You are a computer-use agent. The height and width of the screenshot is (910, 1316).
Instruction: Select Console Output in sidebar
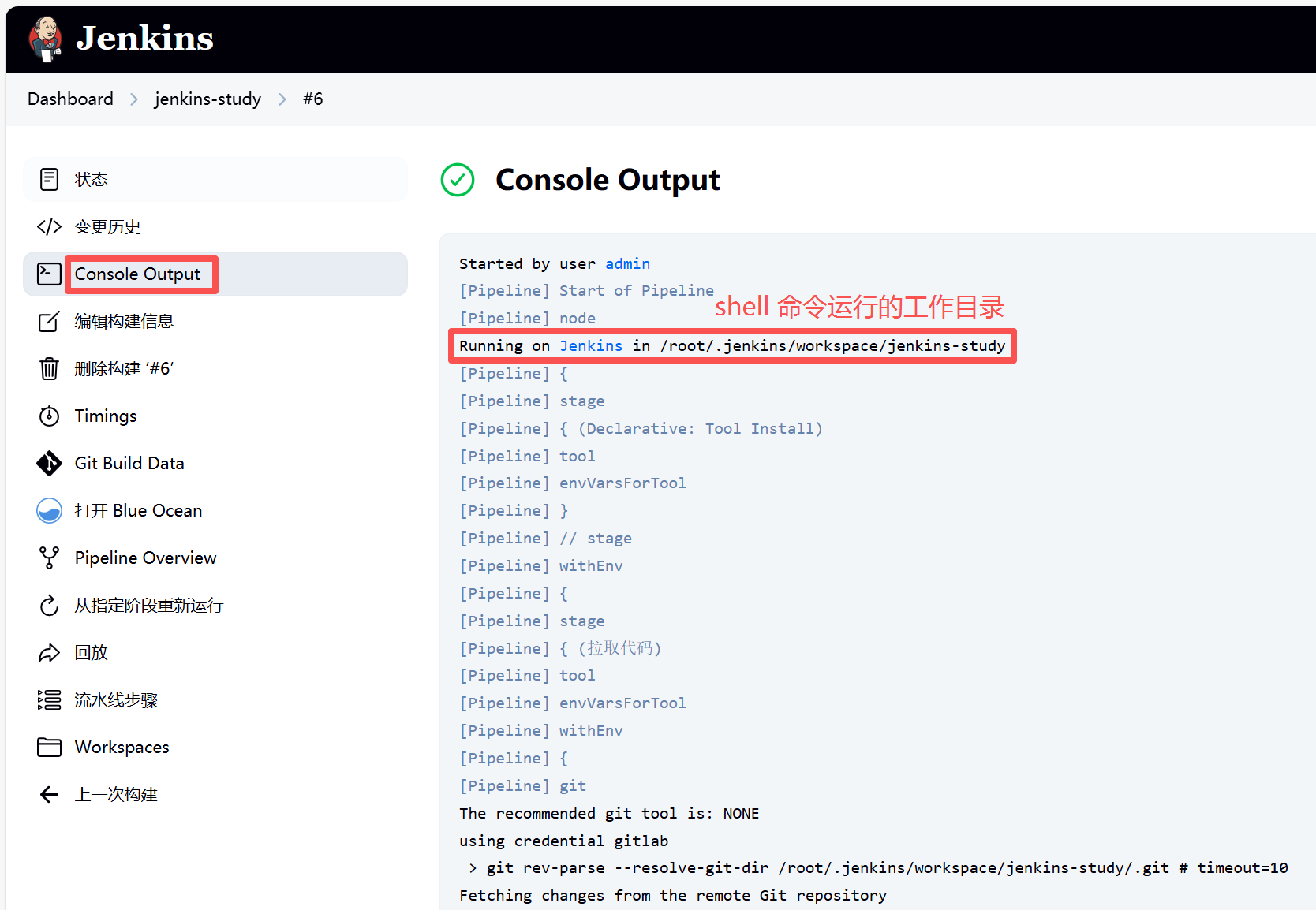coord(215,274)
